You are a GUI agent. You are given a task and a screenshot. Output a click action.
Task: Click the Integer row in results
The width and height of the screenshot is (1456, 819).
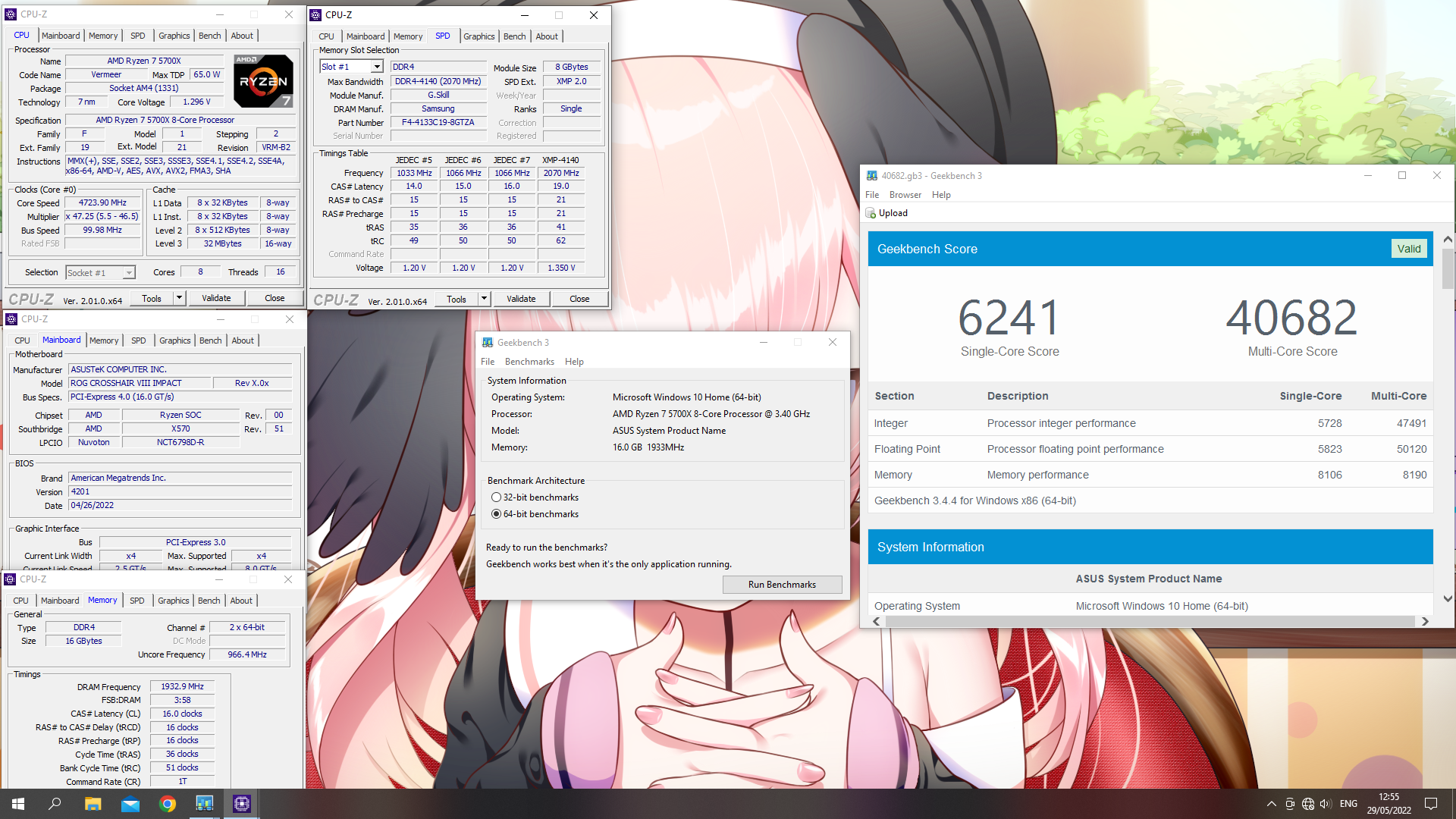[x=1150, y=423]
